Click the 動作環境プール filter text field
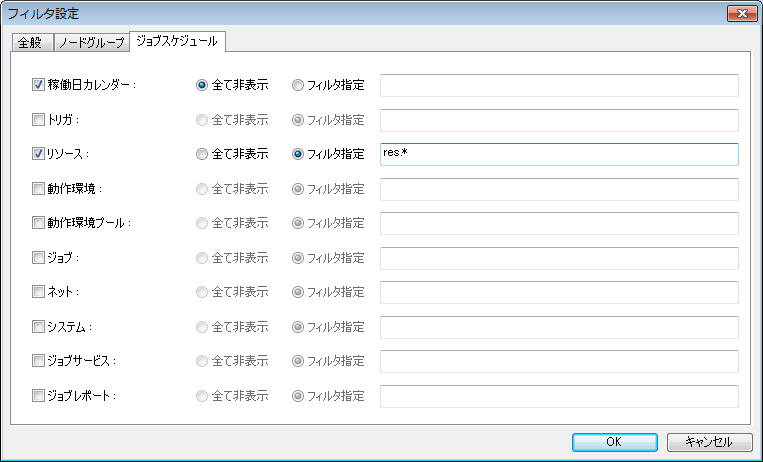Screen dimensions: 763x462 click(x=559, y=223)
